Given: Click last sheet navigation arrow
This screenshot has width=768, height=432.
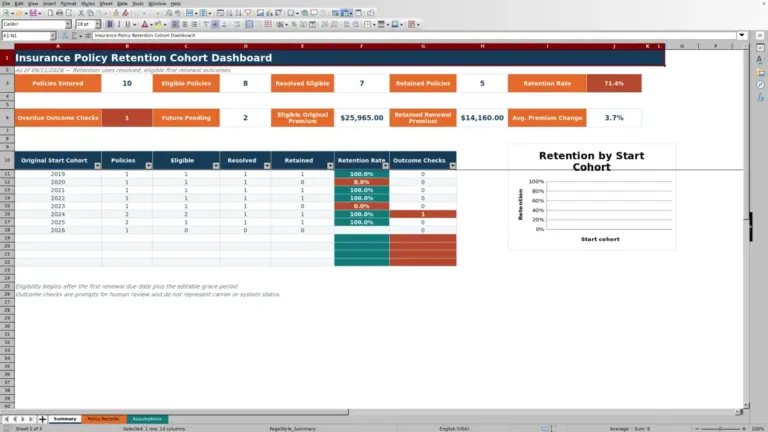Looking at the screenshot, I should [x=31, y=419].
